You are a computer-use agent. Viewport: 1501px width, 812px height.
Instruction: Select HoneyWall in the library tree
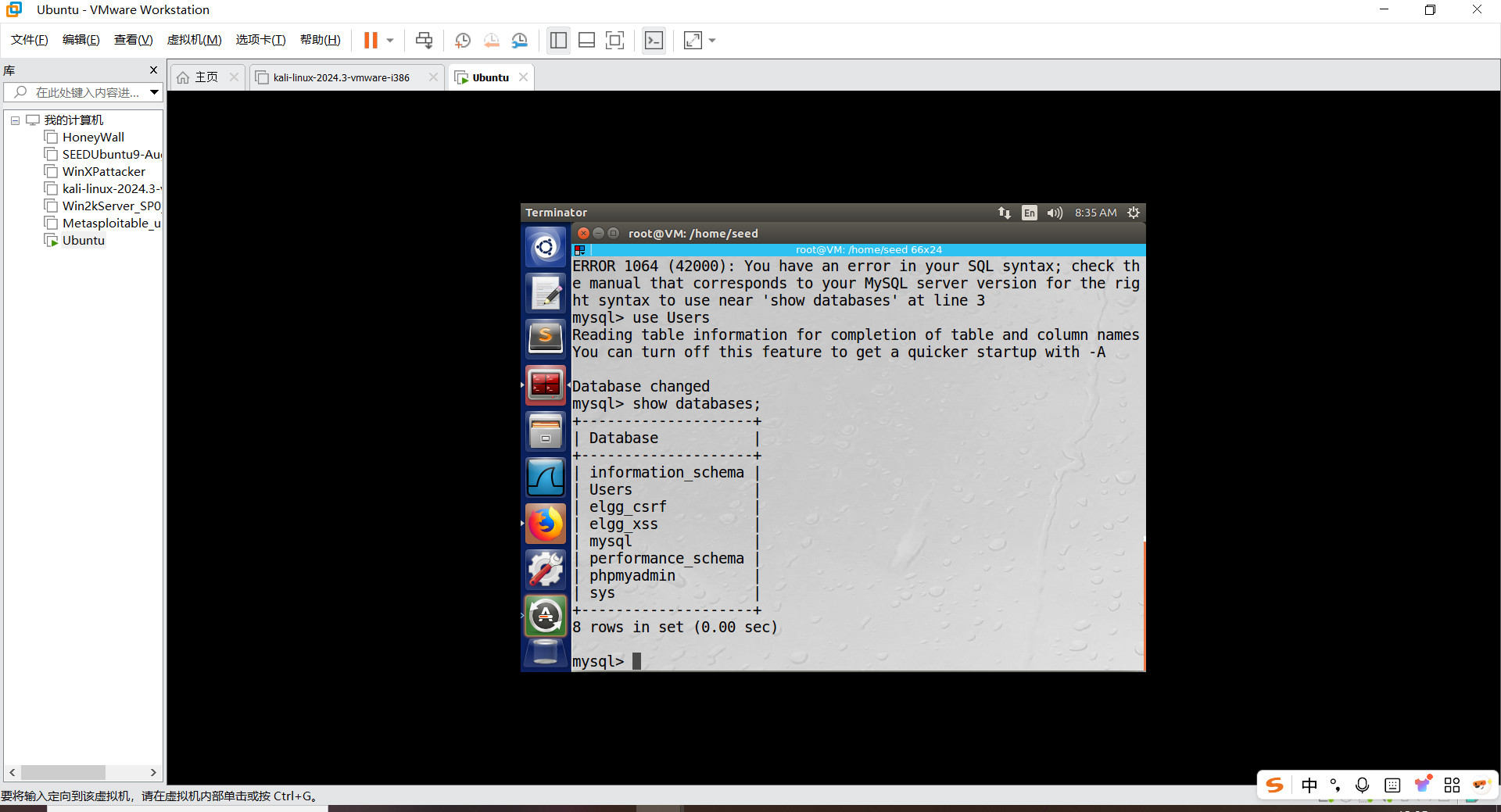[x=93, y=138]
